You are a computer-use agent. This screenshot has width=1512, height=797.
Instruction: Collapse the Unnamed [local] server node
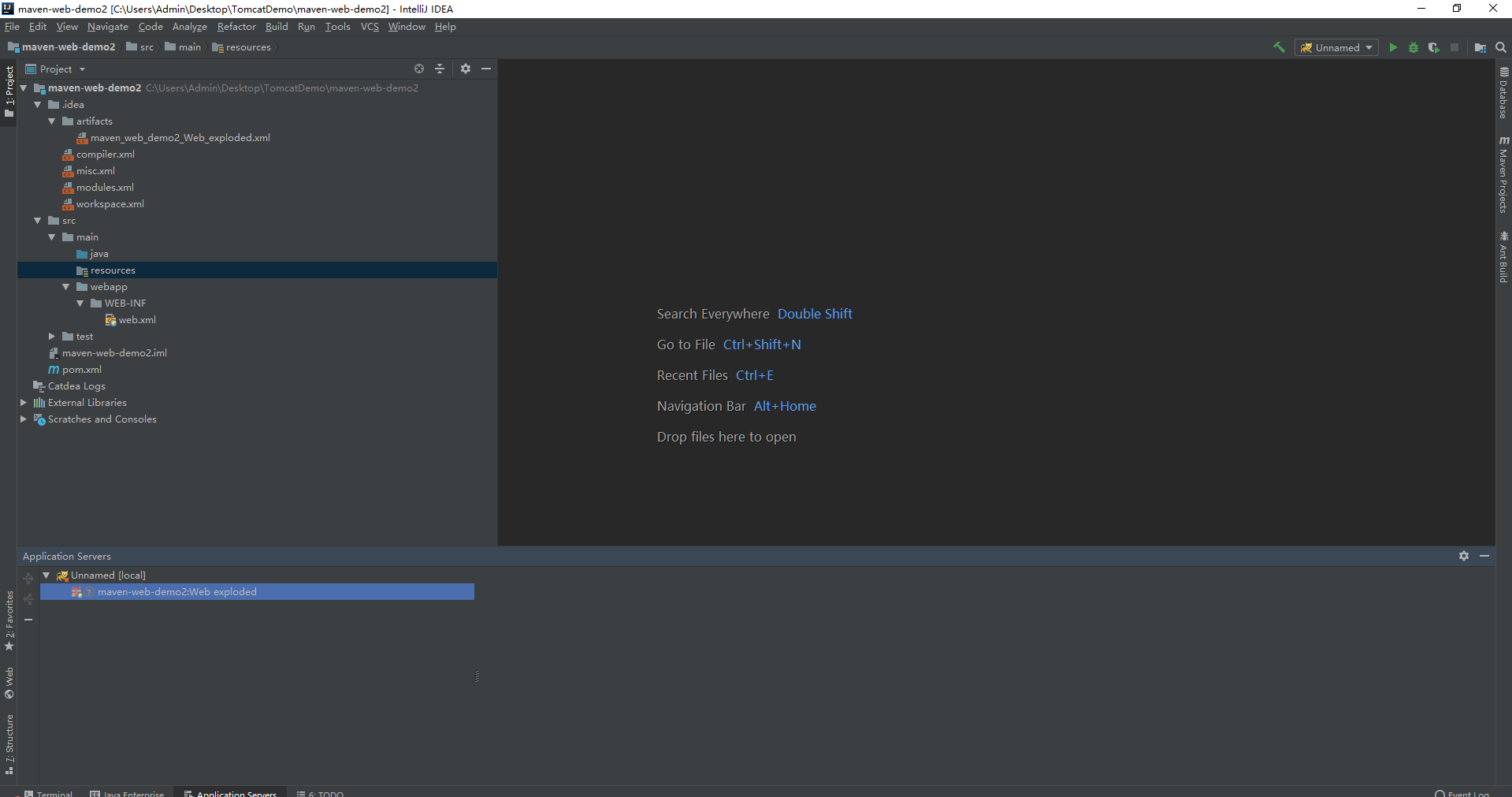click(45, 575)
